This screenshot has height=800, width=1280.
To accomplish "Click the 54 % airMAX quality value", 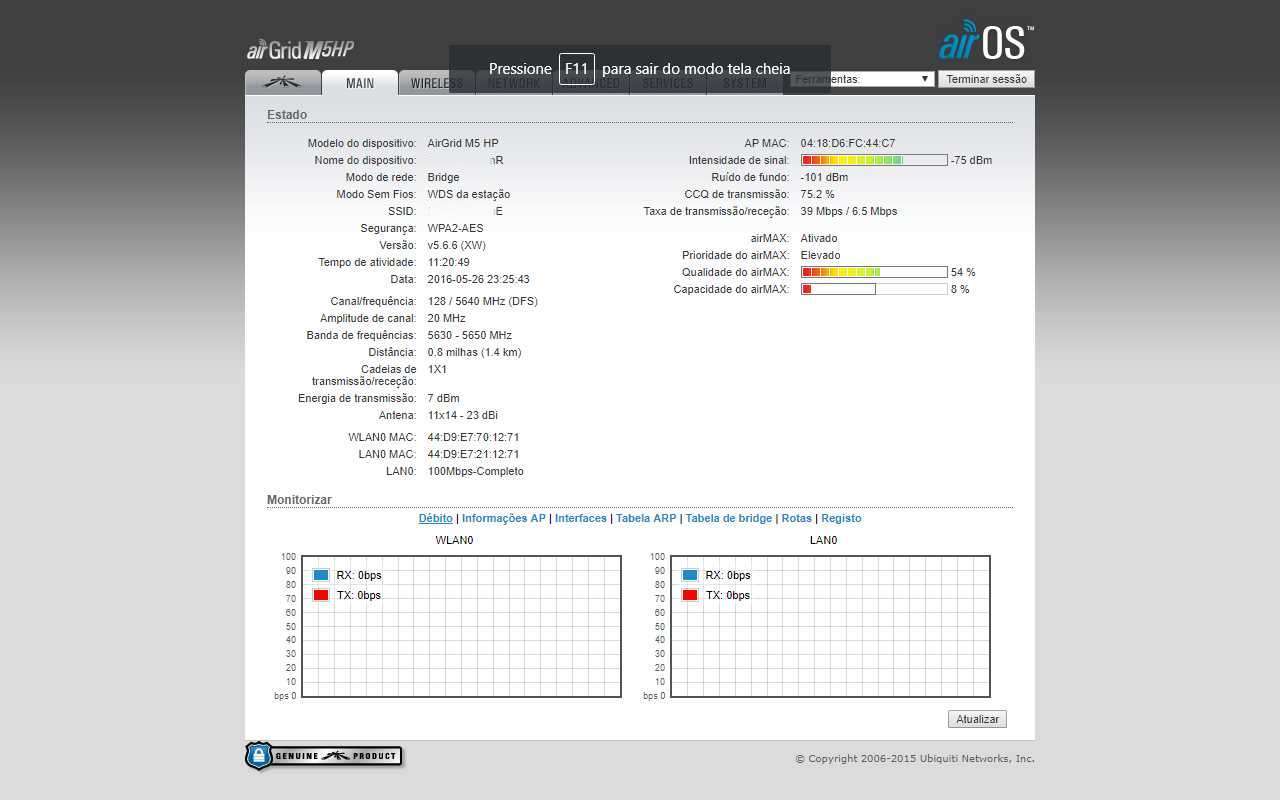I will (x=963, y=272).
